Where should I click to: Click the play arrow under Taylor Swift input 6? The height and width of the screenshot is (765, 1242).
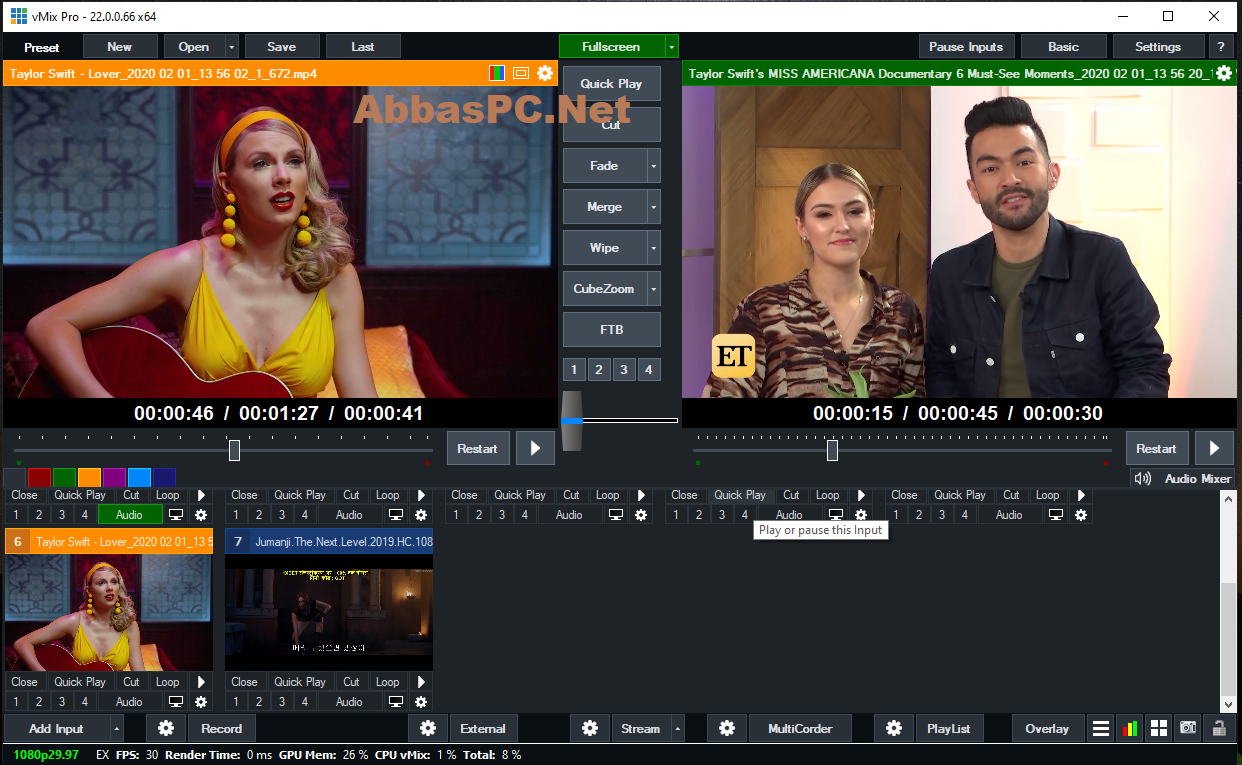click(x=201, y=682)
